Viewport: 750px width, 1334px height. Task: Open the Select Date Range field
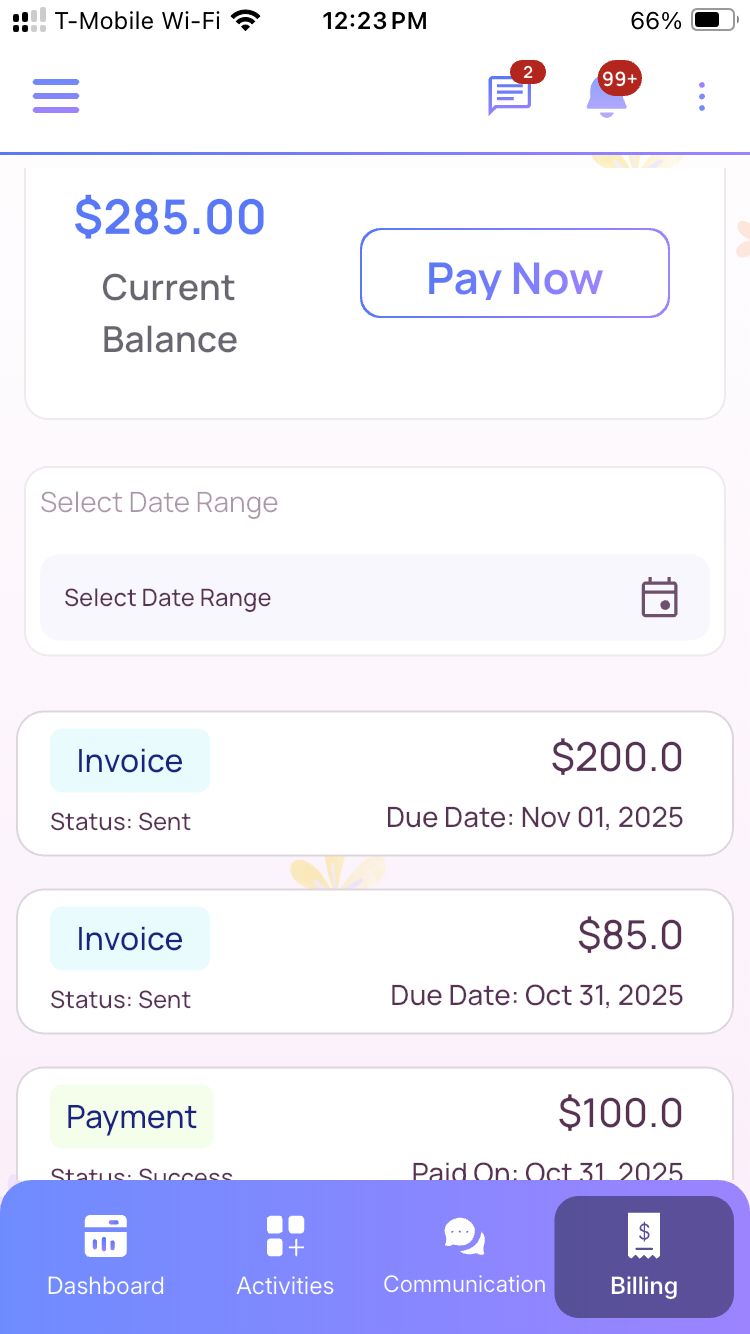pyautogui.click(x=340, y=598)
